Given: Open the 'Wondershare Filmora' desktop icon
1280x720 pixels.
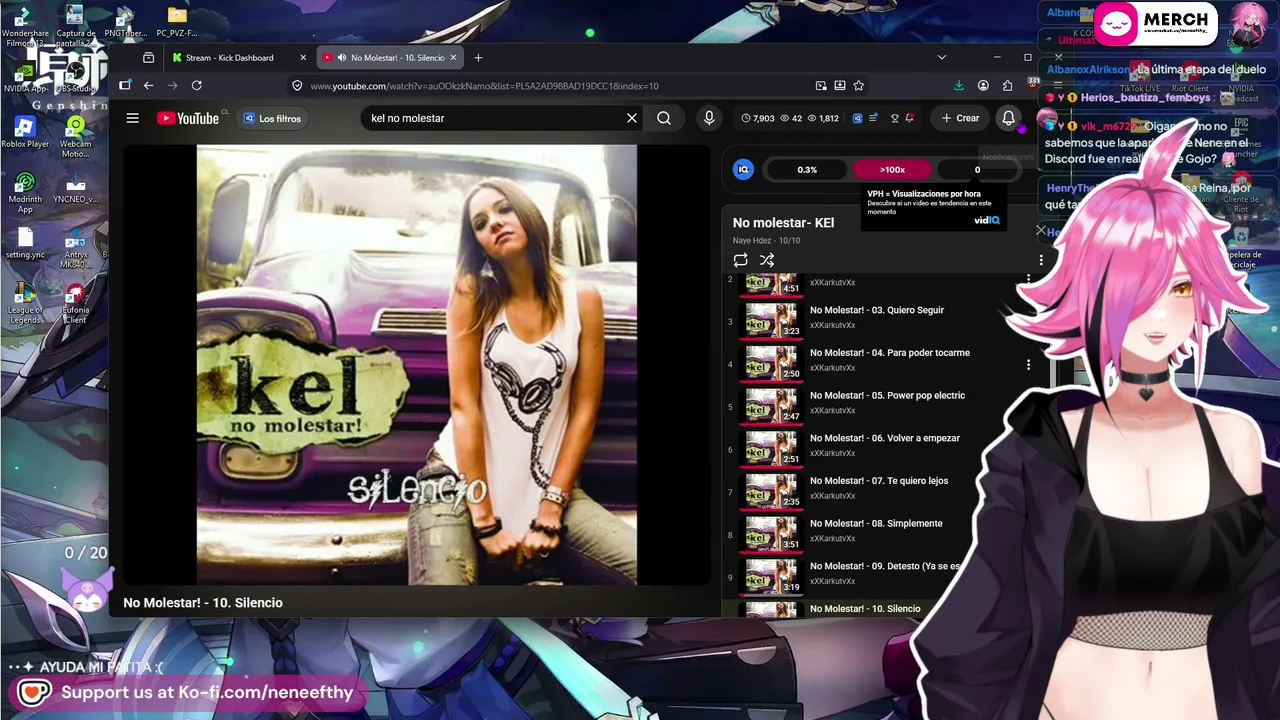Looking at the screenshot, I should [x=25, y=27].
